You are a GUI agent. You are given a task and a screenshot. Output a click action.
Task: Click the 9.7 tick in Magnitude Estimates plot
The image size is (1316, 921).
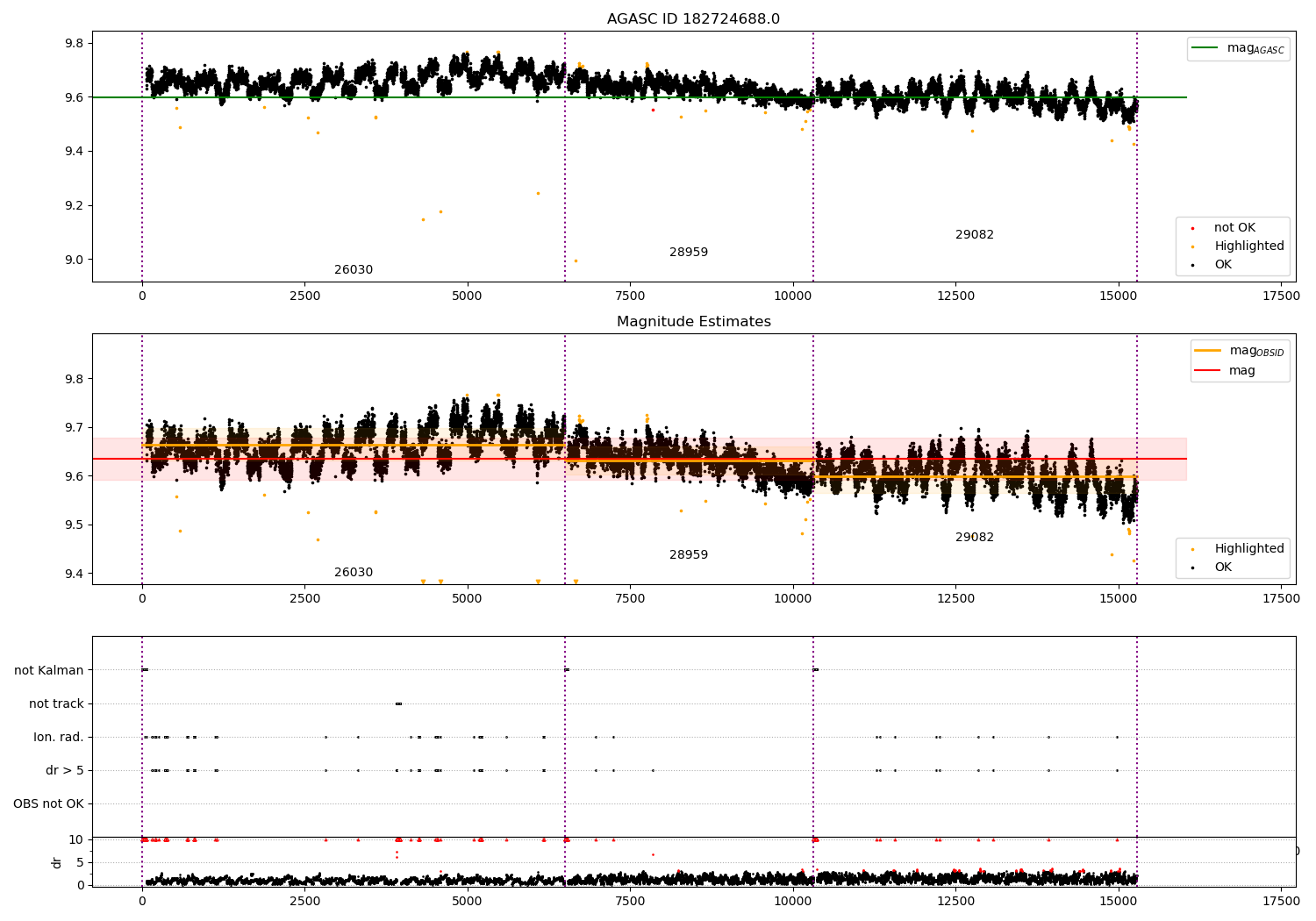75,428
